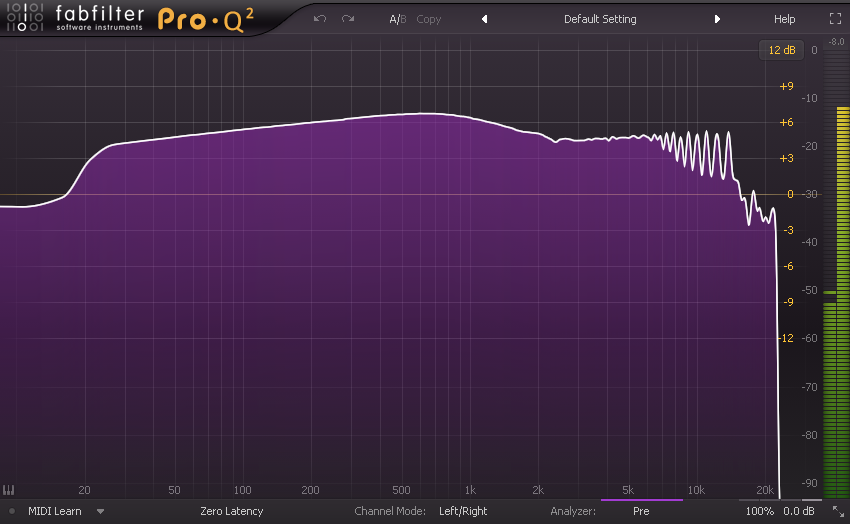Toggle the MIDI Learn button
Viewport: 850px width, 524px height.
point(54,511)
